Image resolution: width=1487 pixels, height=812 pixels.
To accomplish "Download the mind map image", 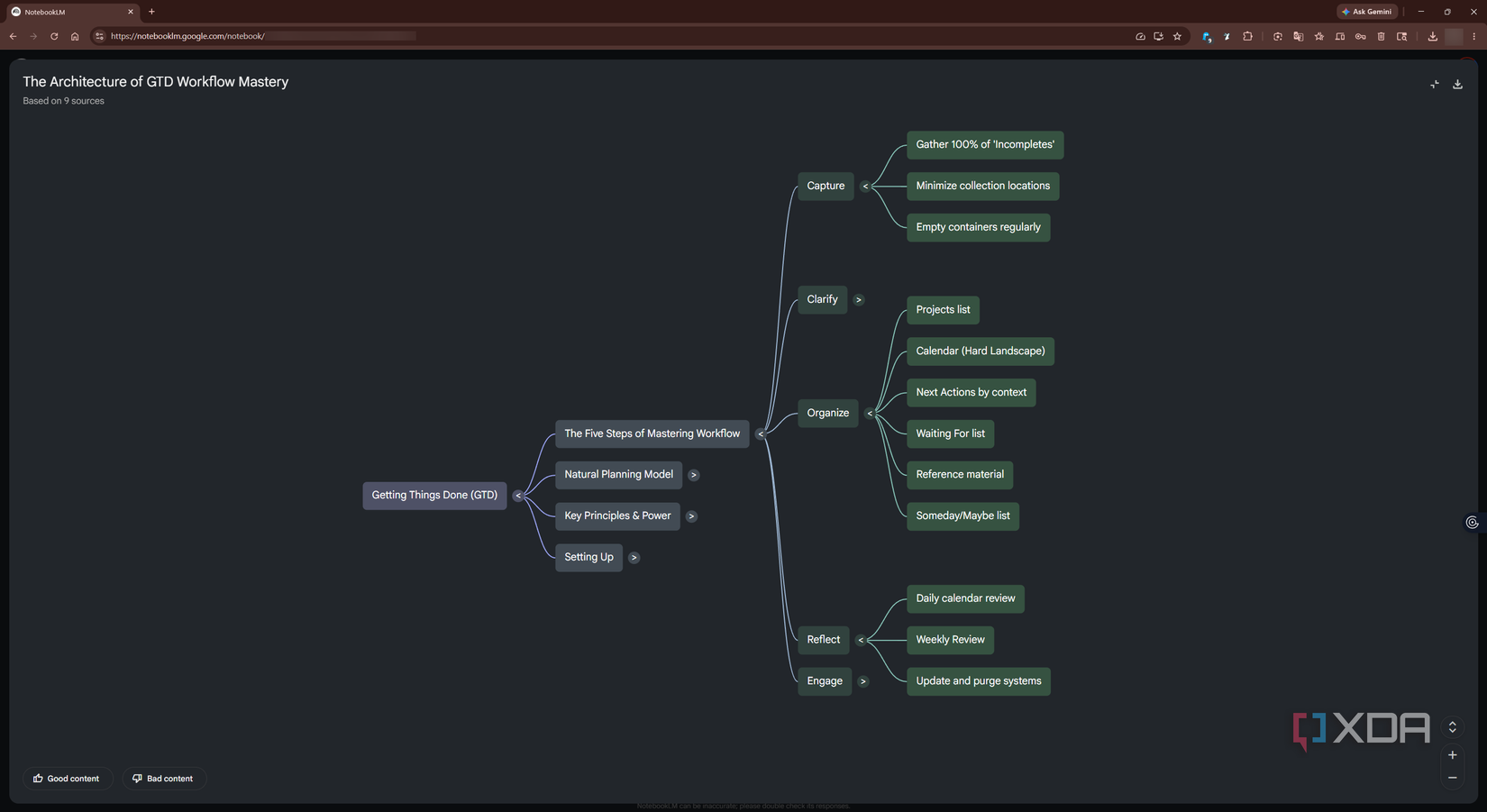I will [x=1457, y=84].
